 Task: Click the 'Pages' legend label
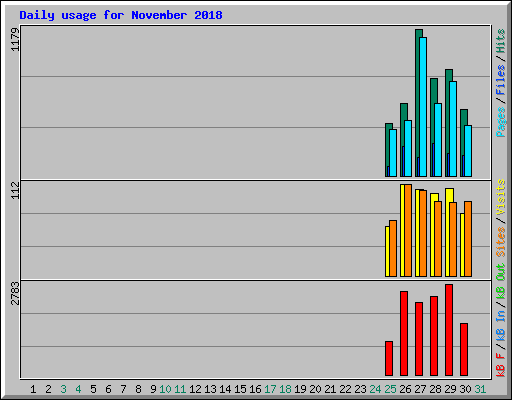tap(501, 122)
